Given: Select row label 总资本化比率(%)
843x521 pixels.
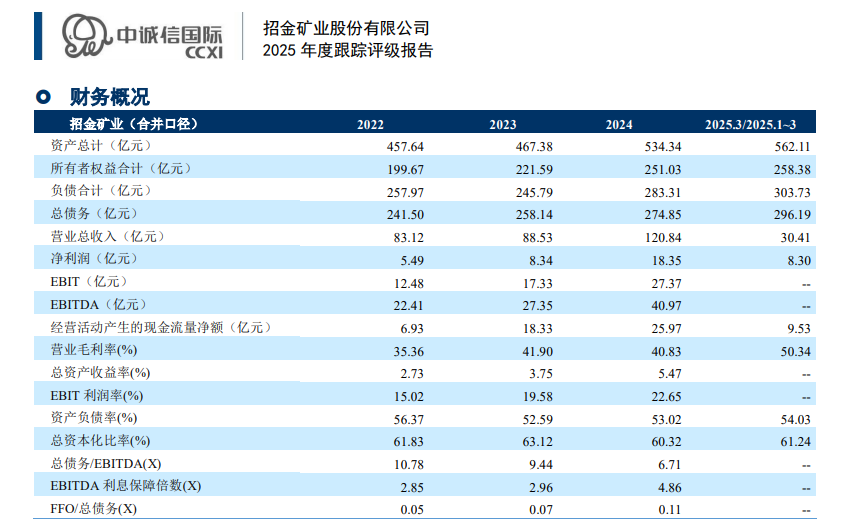Looking at the screenshot, I should pos(101,441).
